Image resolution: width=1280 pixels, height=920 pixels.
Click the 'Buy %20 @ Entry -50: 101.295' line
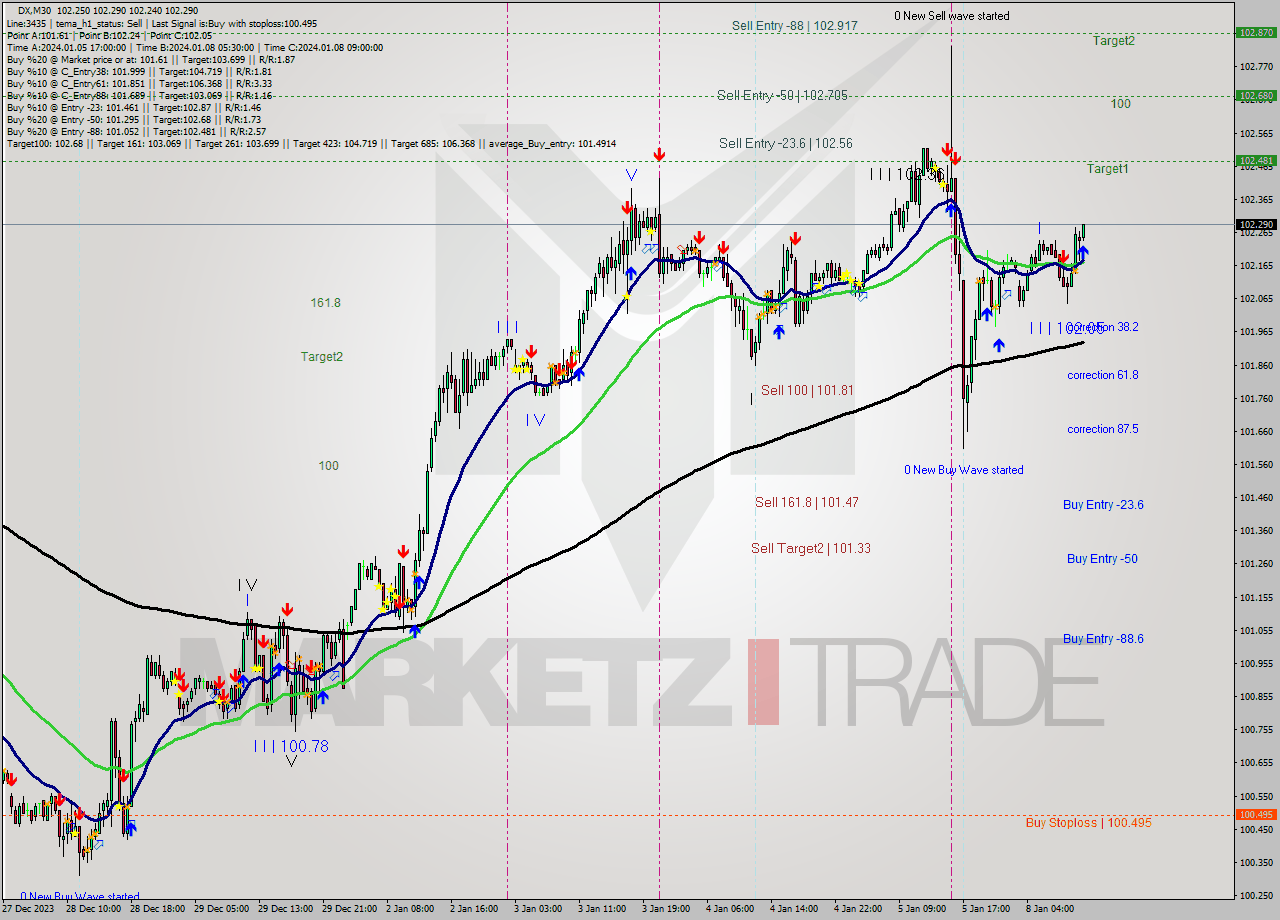(x=133, y=119)
